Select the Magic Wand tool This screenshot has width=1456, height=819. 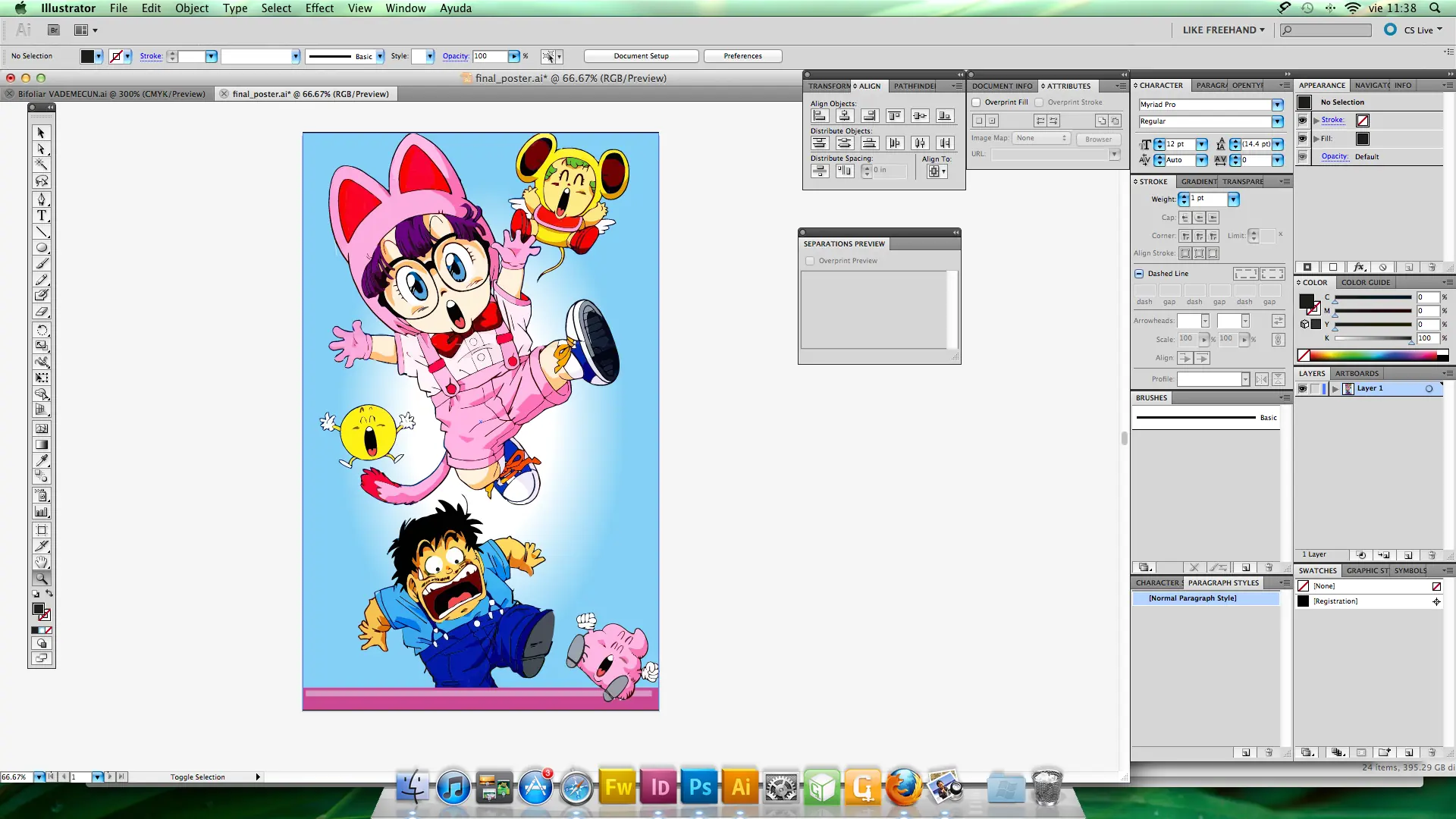41,165
